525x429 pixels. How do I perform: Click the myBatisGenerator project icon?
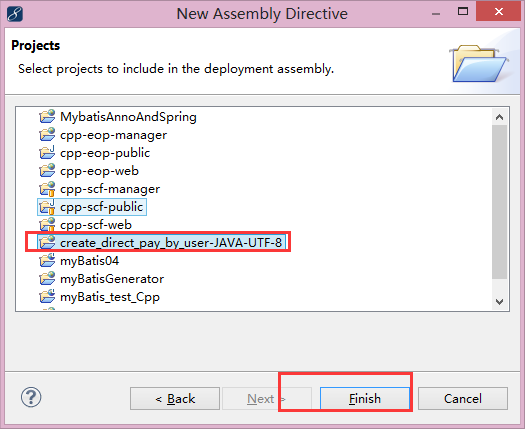pos(47,279)
